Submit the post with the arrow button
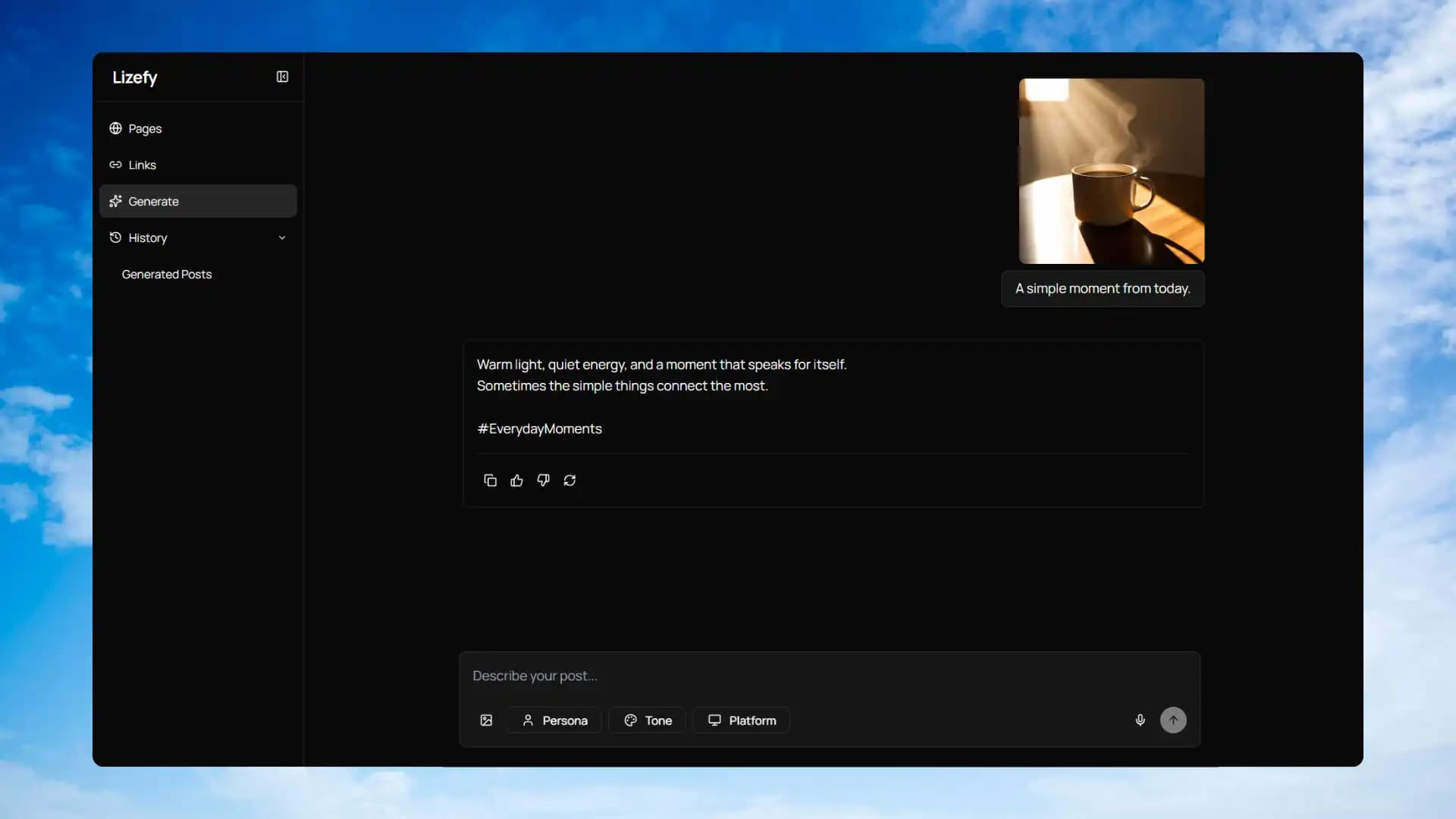The height and width of the screenshot is (819, 1456). [x=1172, y=720]
